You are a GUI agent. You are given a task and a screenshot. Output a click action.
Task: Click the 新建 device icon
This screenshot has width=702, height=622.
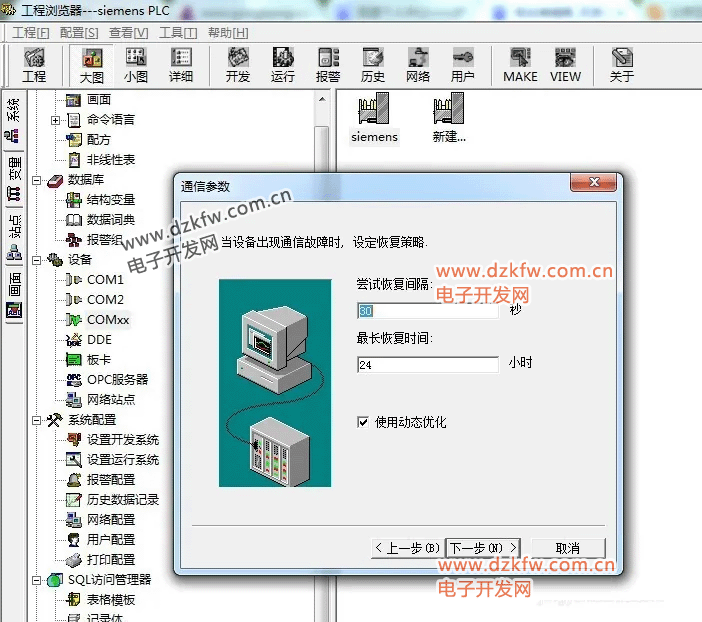pyautogui.click(x=449, y=118)
